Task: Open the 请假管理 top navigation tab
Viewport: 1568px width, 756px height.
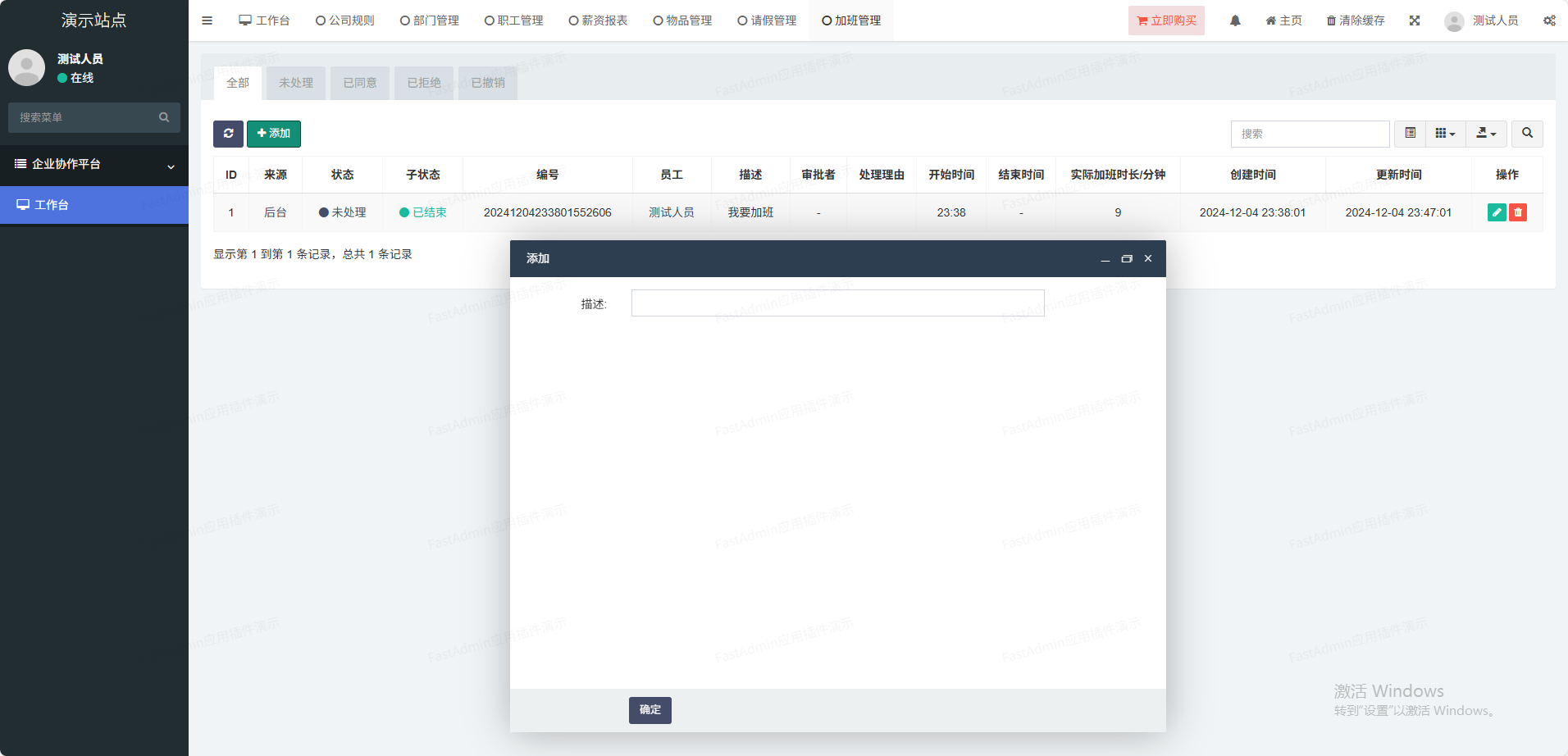Action: 767,20
